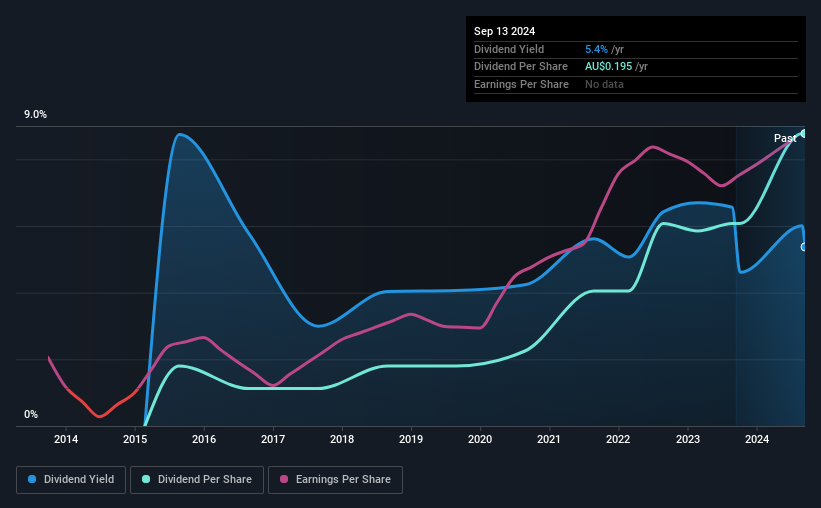Click the Dividend Per Share tooltip row label
This screenshot has width=821, height=508.
point(520,67)
